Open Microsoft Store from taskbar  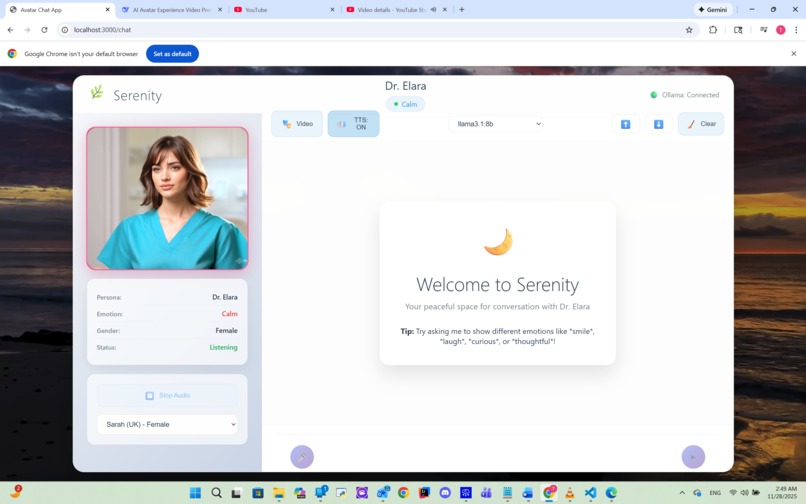point(258,493)
